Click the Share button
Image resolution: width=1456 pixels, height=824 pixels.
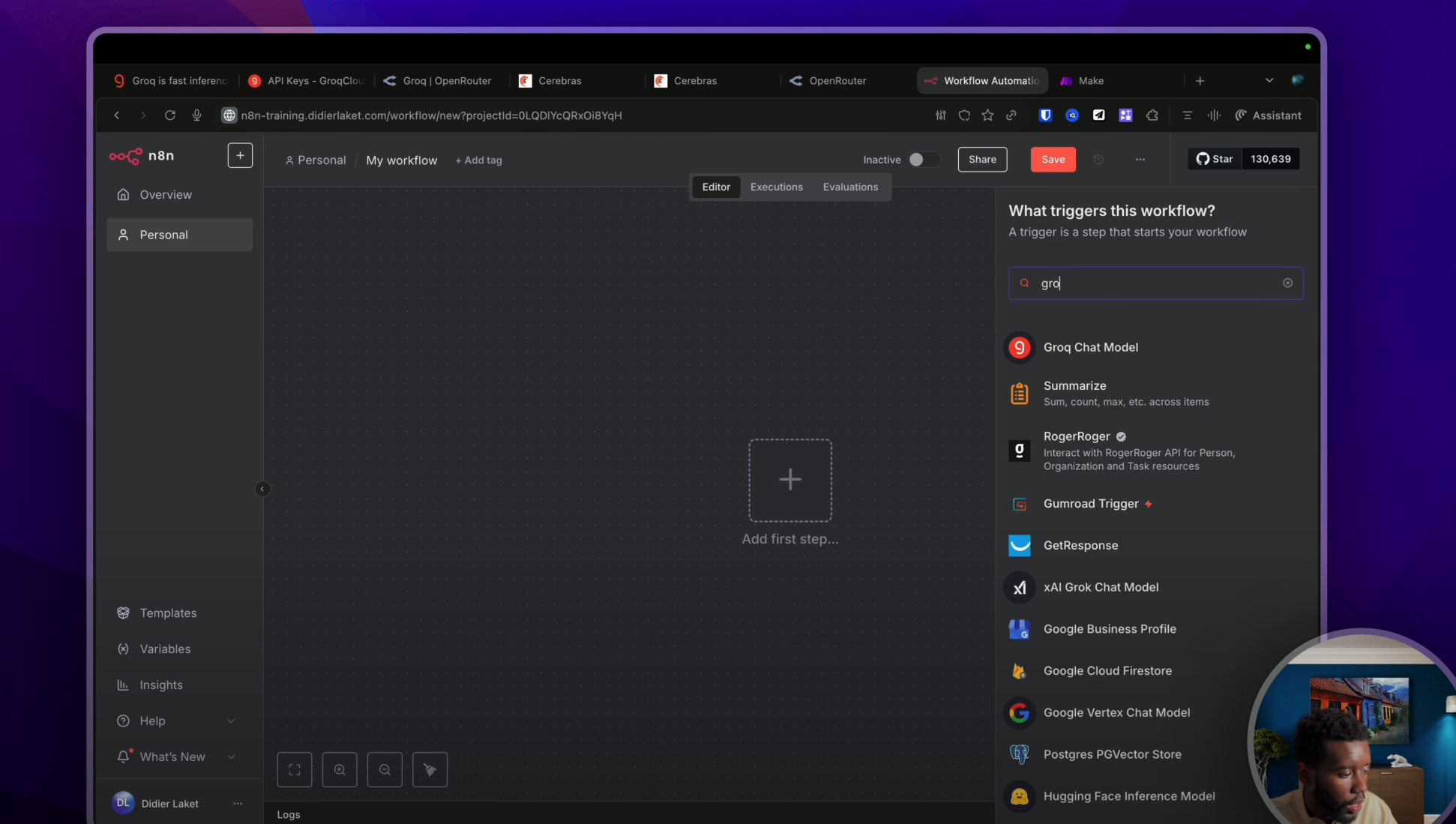point(982,160)
